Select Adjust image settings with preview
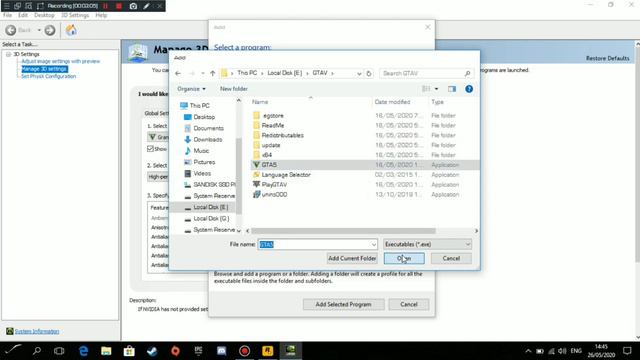The image size is (640, 360). pyautogui.click(x=60, y=61)
